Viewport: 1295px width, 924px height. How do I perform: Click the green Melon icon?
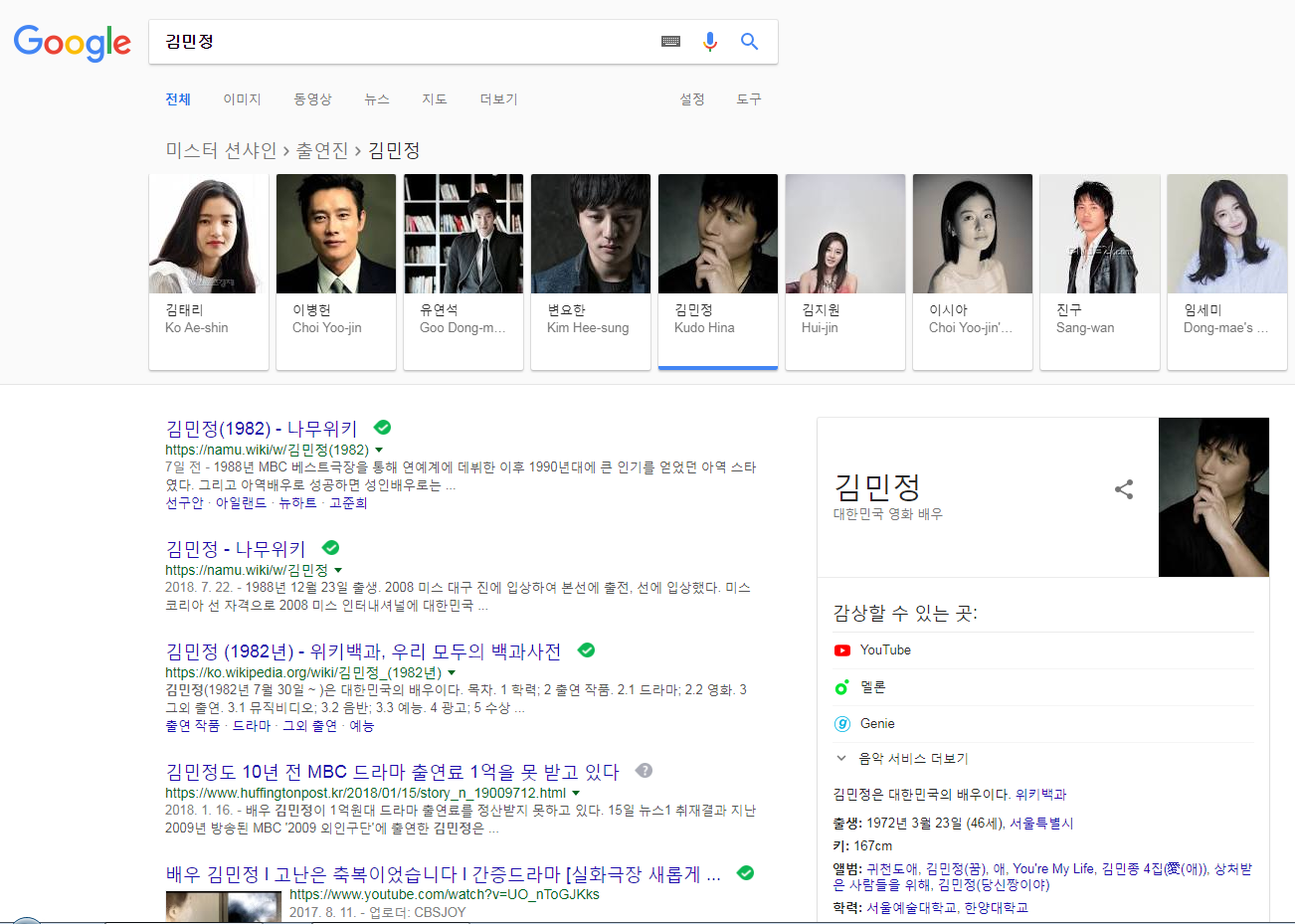click(842, 687)
